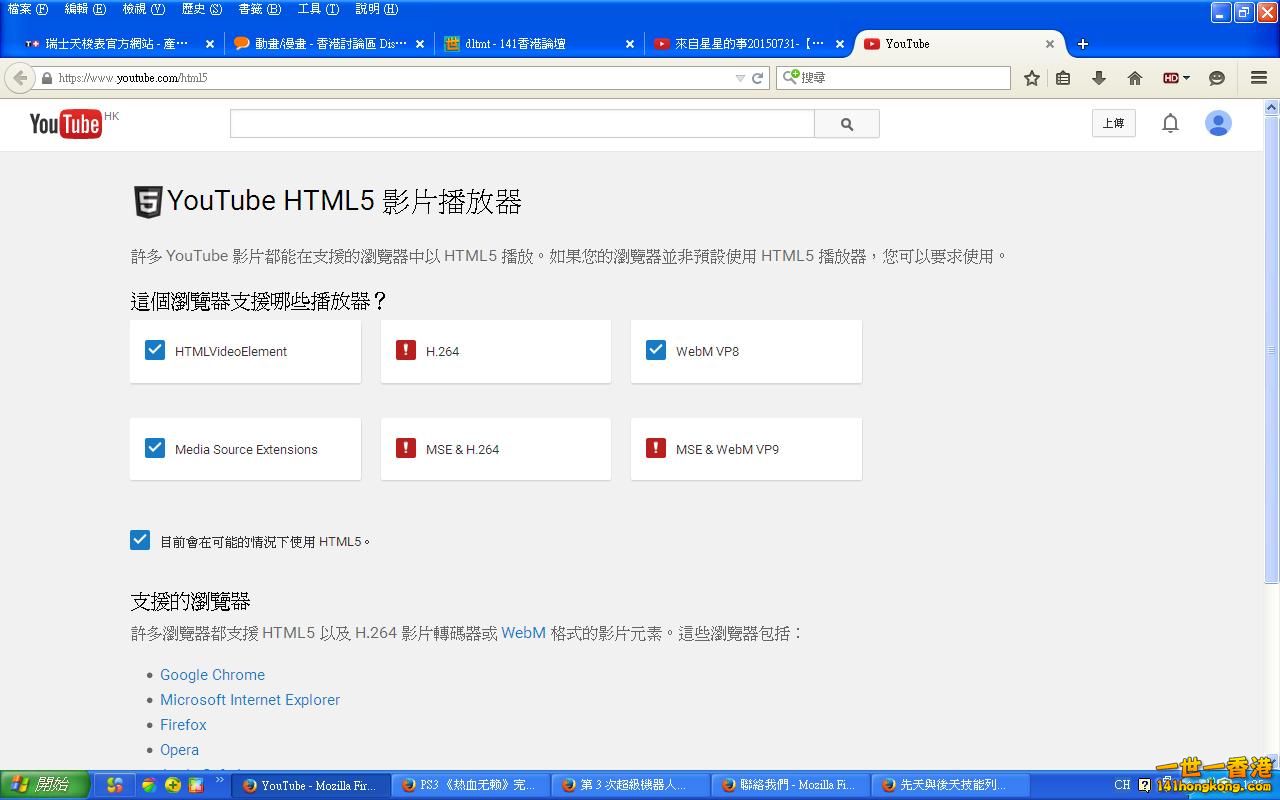Toggle the HTMLVideoElement checkbox
Image resolution: width=1280 pixels, height=800 pixels.
tap(155, 350)
